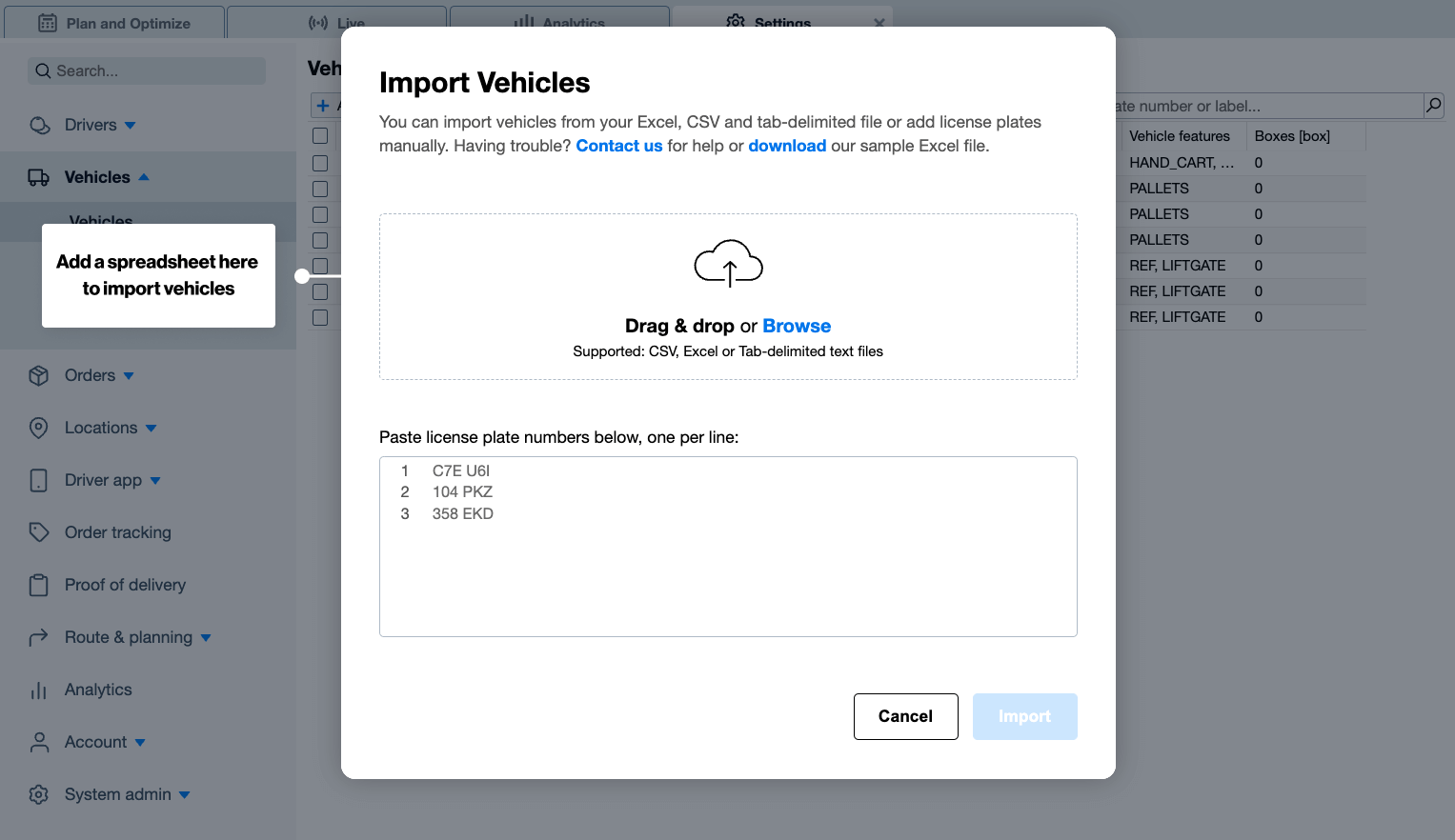Click the Browse link to upload
The image size is (1455, 840).
[x=797, y=326]
